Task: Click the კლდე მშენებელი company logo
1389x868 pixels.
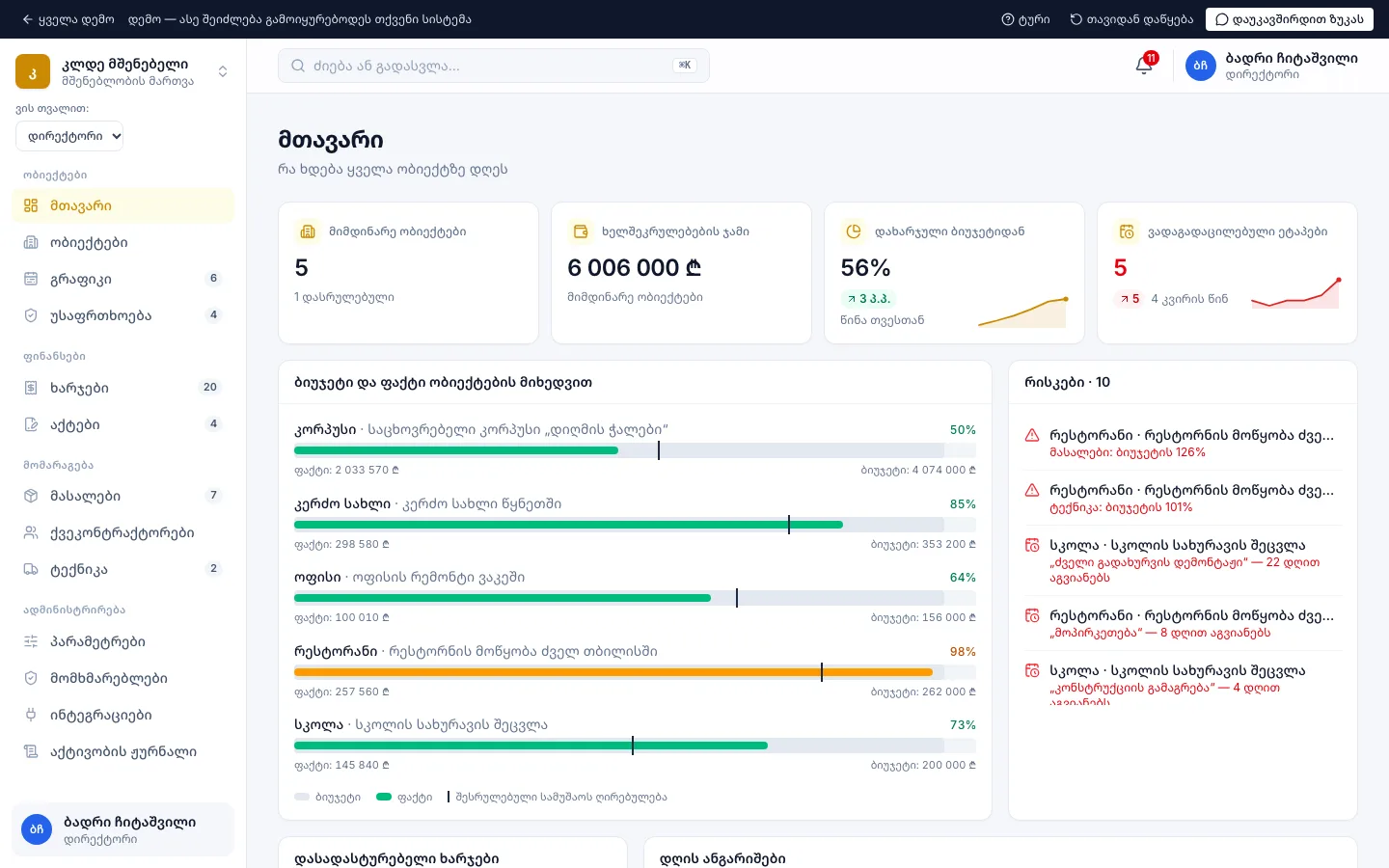Action: 33,71
